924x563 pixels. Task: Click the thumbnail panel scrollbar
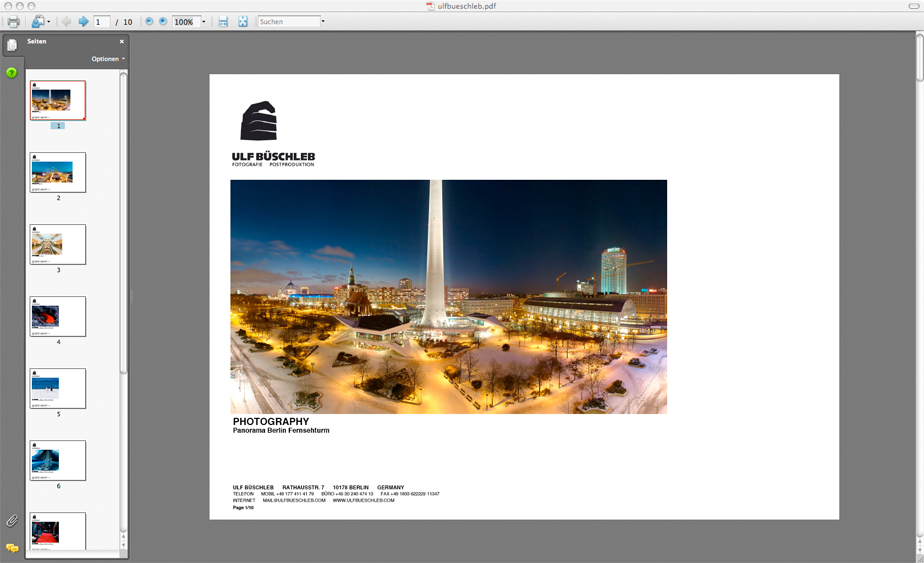coord(124,220)
